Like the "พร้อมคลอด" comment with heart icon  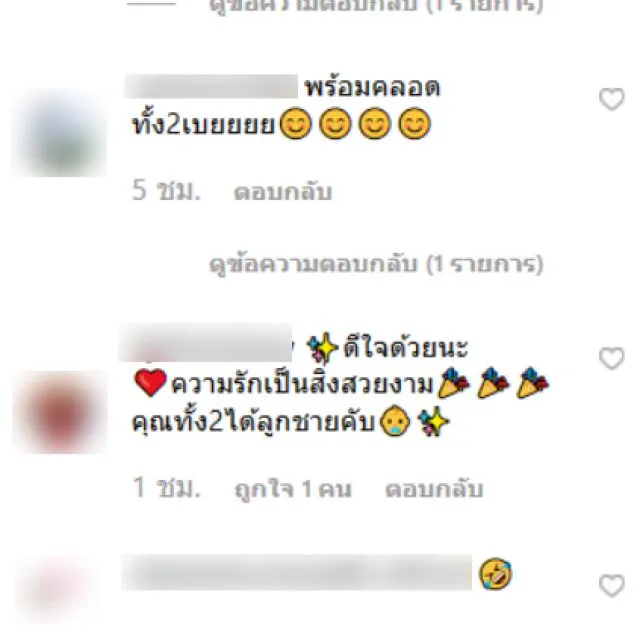click(x=611, y=99)
